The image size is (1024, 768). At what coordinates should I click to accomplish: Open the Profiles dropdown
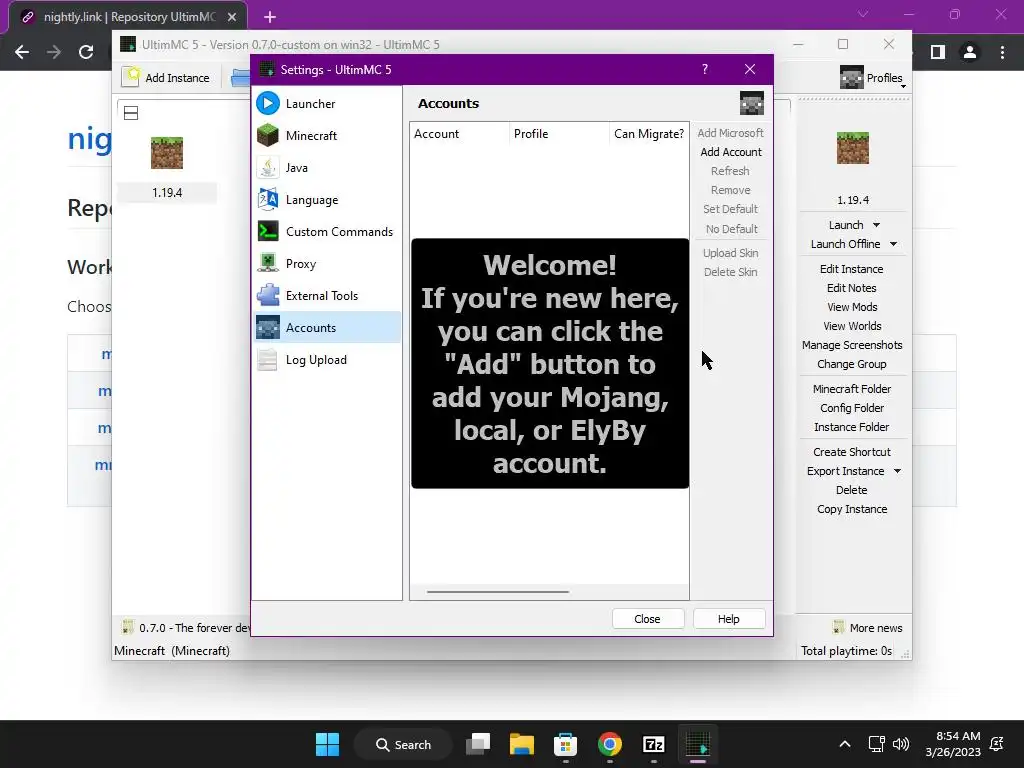(872, 78)
